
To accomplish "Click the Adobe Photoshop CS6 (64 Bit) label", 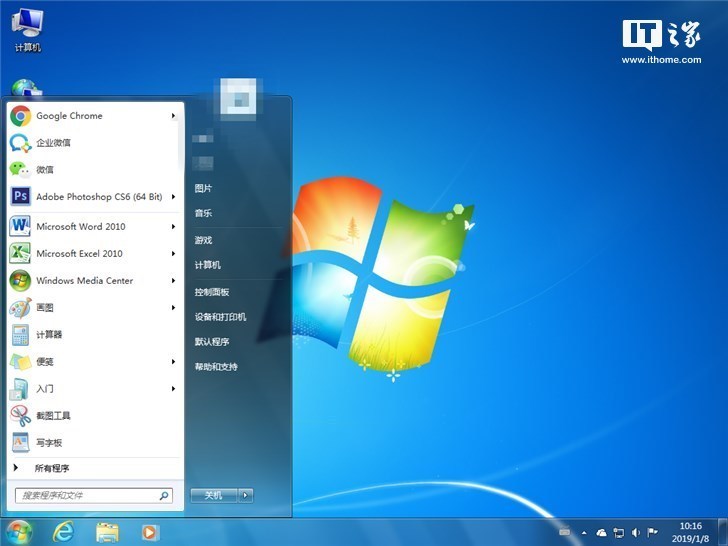I will pyautogui.click(x=99, y=196).
